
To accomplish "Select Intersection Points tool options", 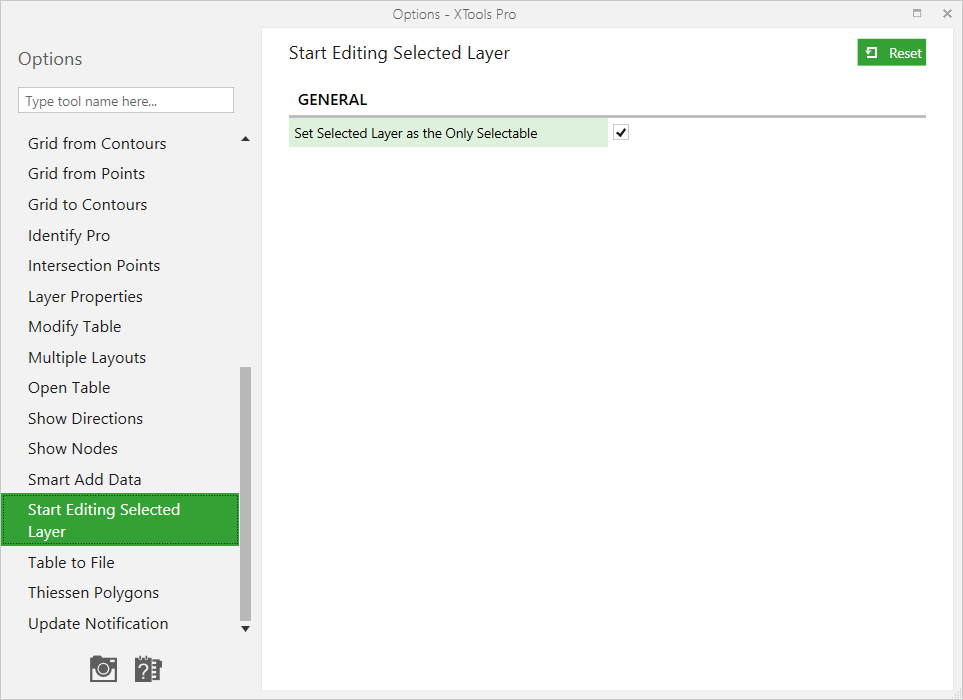I will pyautogui.click(x=94, y=266).
